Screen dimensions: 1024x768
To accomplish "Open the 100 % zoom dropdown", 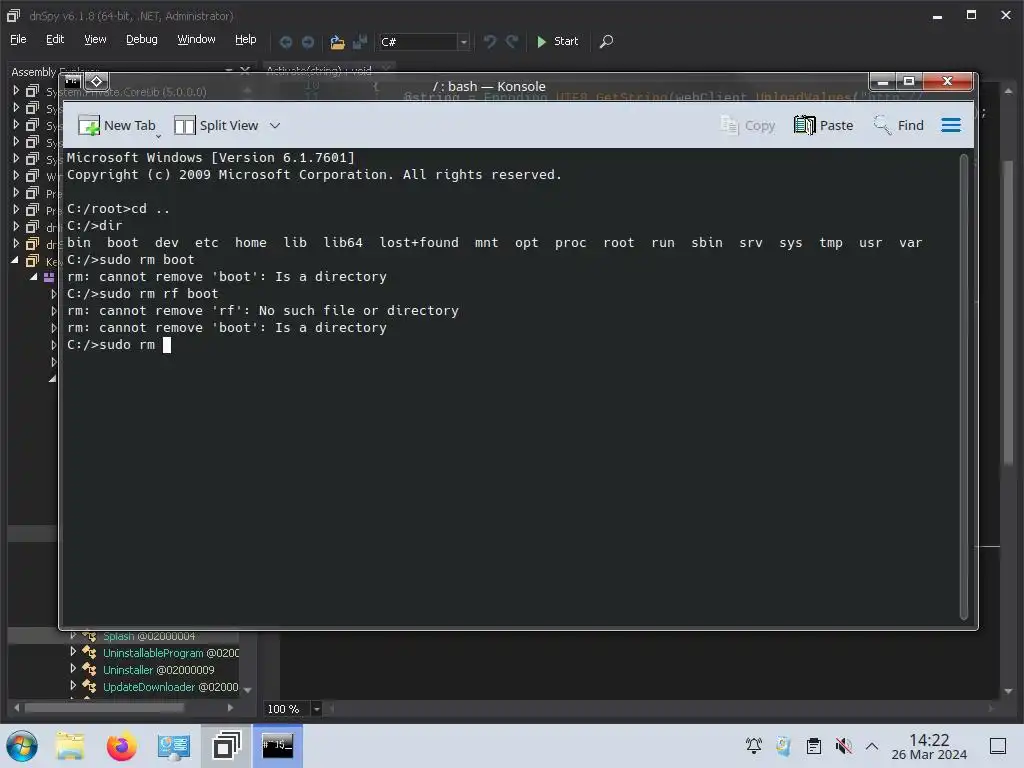I will pos(316,709).
